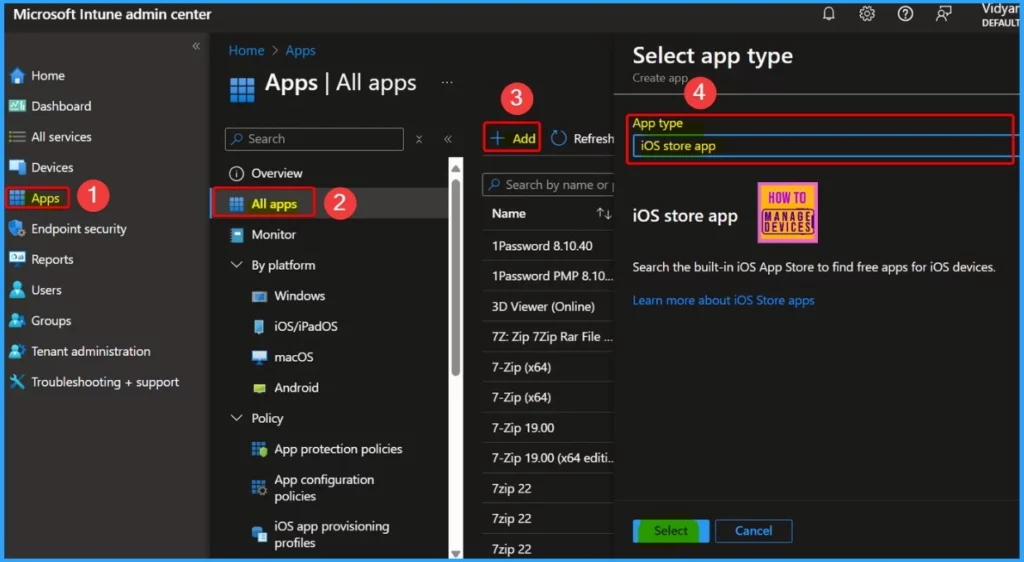Click the Android platform icon

click(259, 388)
